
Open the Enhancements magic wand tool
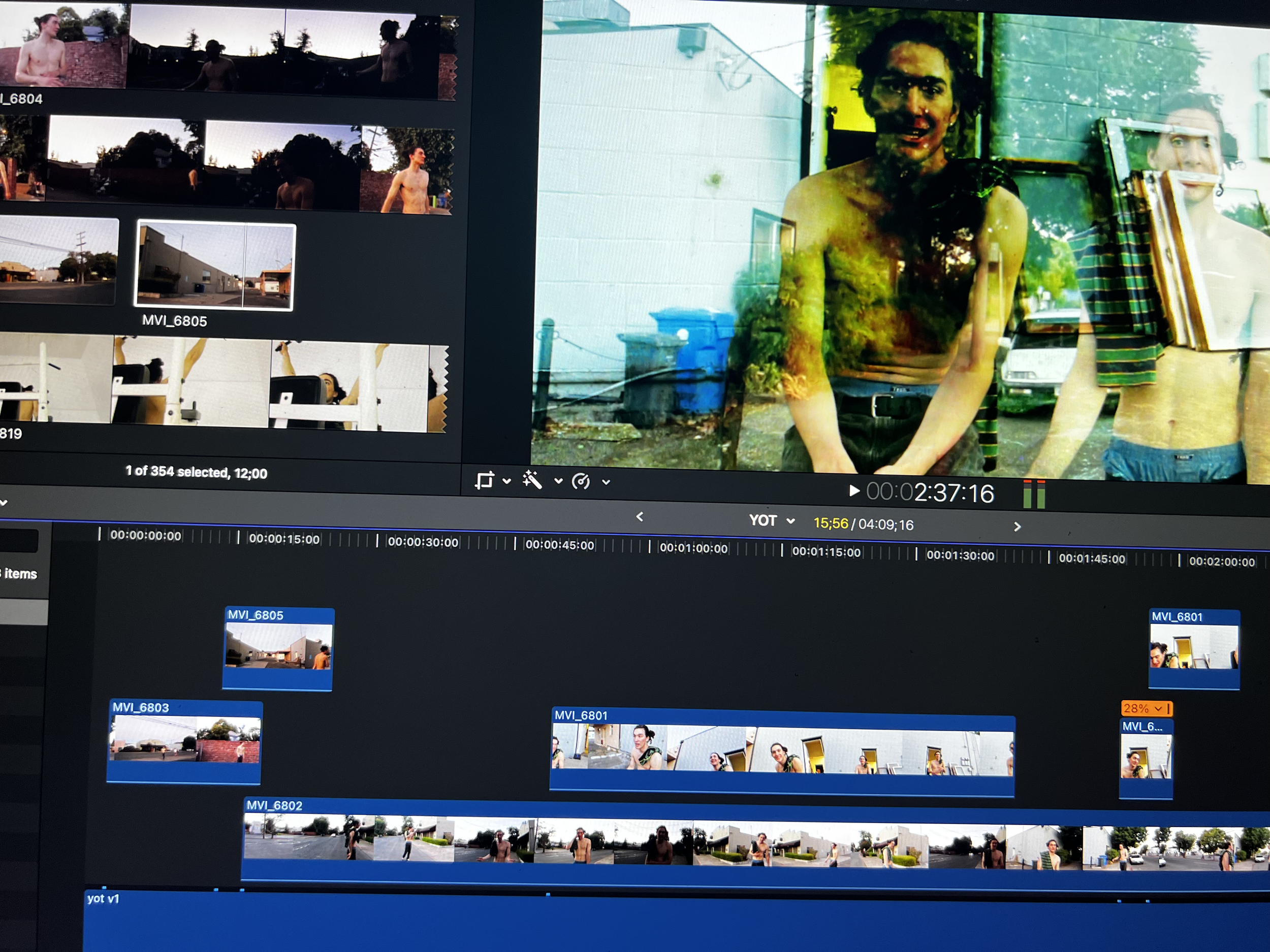click(x=532, y=480)
